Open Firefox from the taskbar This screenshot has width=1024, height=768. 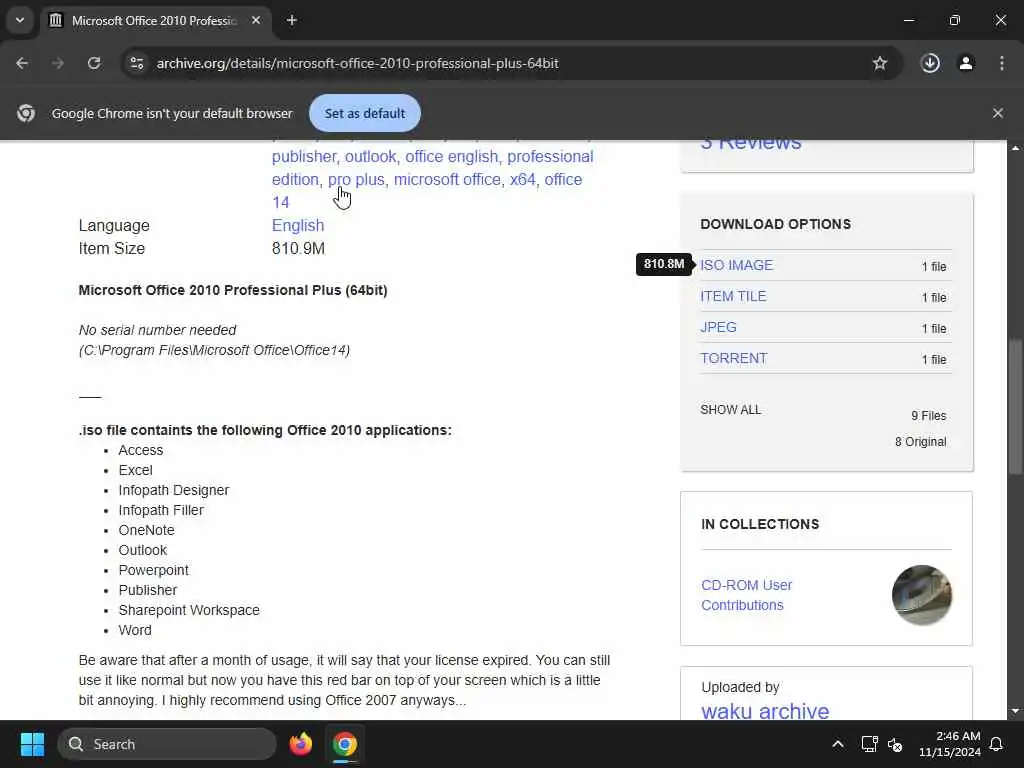[x=300, y=744]
